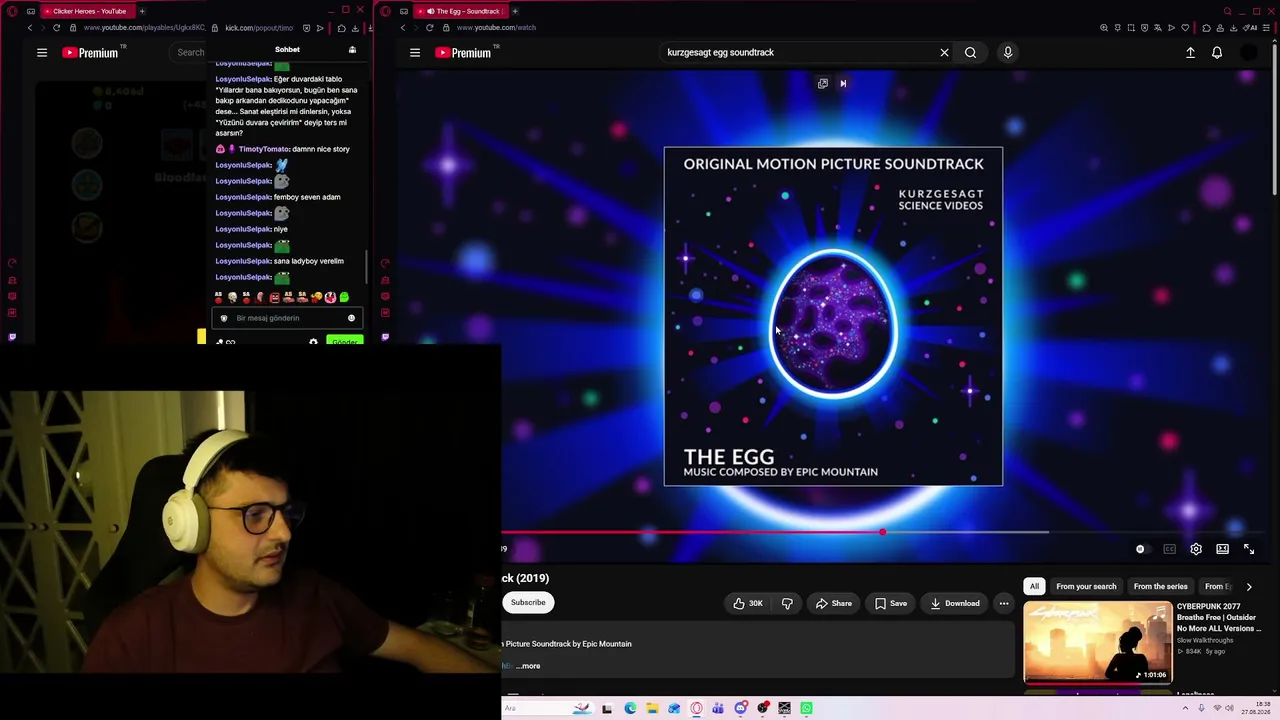Start voice search with the microphone
The width and height of the screenshot is (1280, 720).
pyautogui.click(x=1008, y=53)
